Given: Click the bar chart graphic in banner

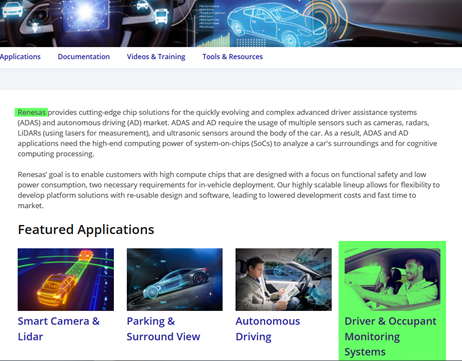Looking at the screenshot, I should [x=216, y=40].
